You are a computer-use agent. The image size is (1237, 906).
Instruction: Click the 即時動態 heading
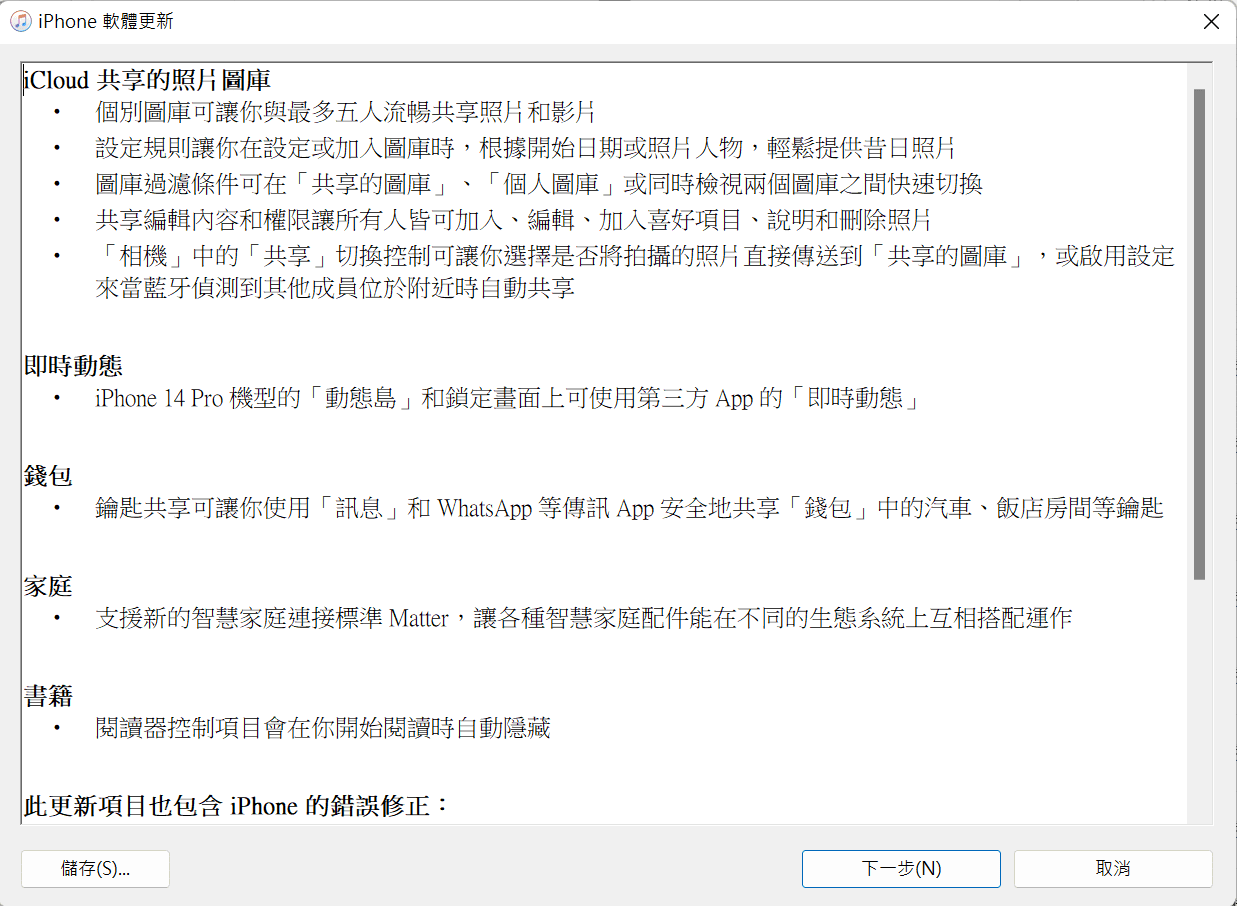click(73, 366)
